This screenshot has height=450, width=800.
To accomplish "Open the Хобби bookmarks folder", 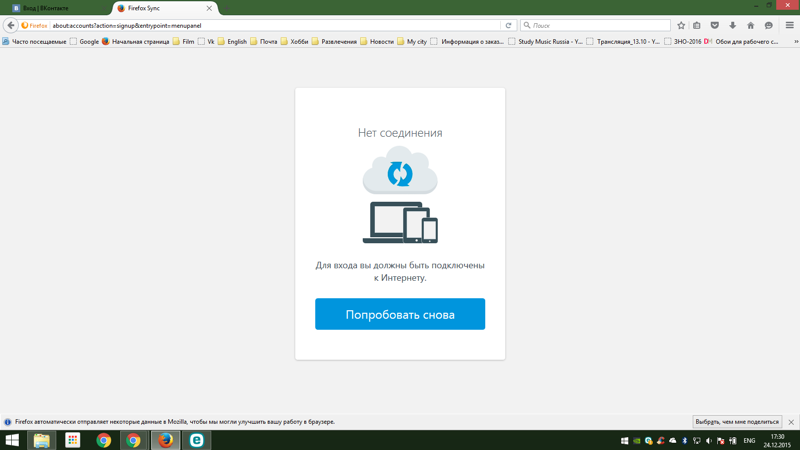I will (294, 42).
